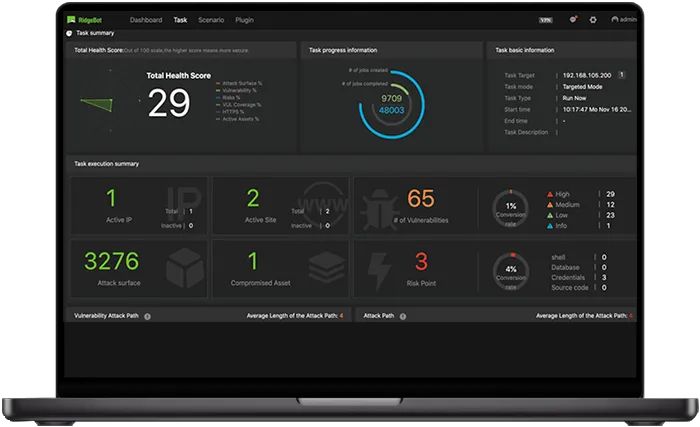Click the Attack Path info icon
The image size is (700, 427).
point(403,316)
